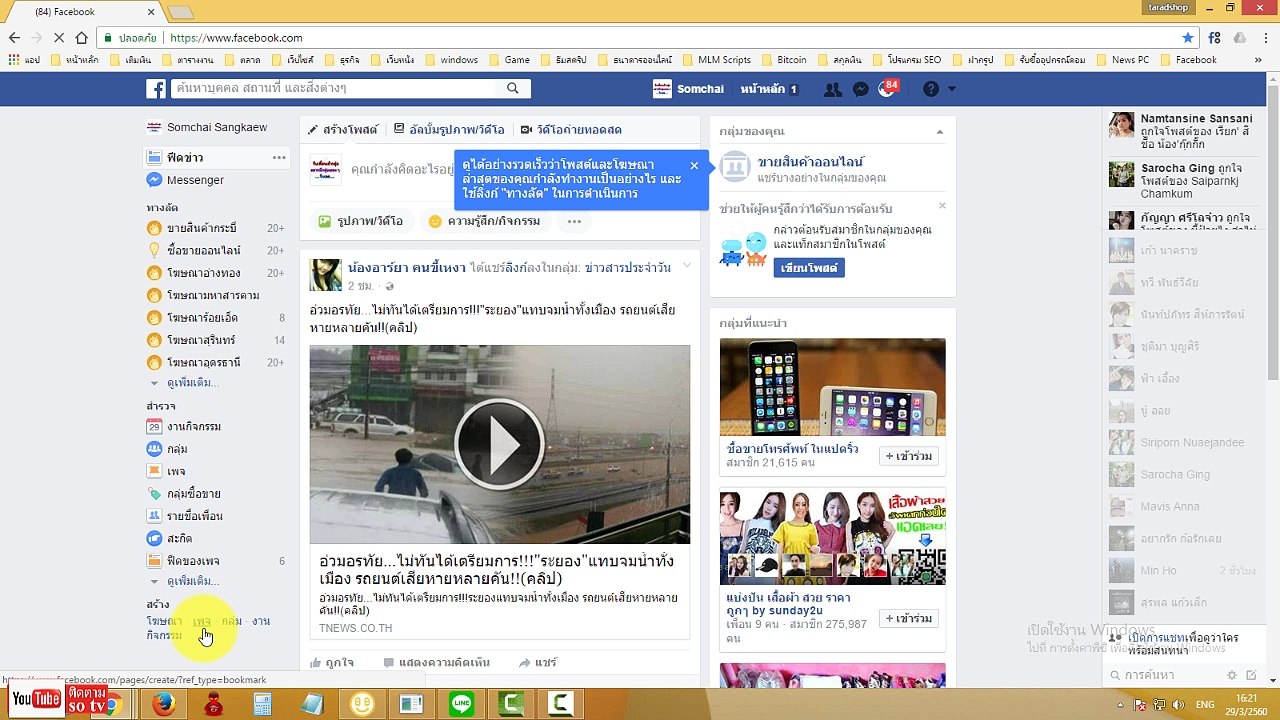Click the Facebook search input field
The width and height of the screenshot is (1280, 720).
pos(335,88)
